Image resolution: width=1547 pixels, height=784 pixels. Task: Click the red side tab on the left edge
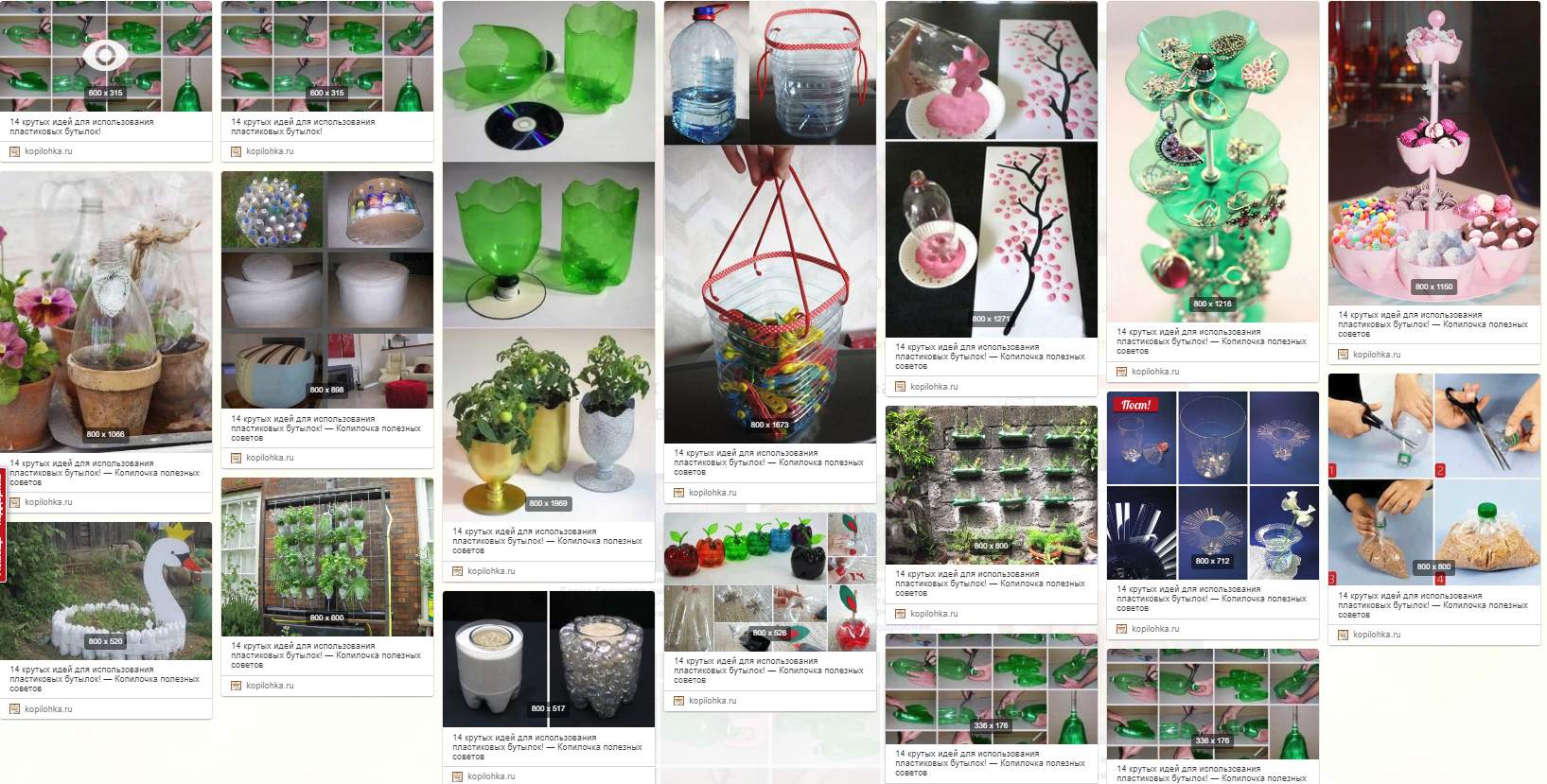point(3,525)
